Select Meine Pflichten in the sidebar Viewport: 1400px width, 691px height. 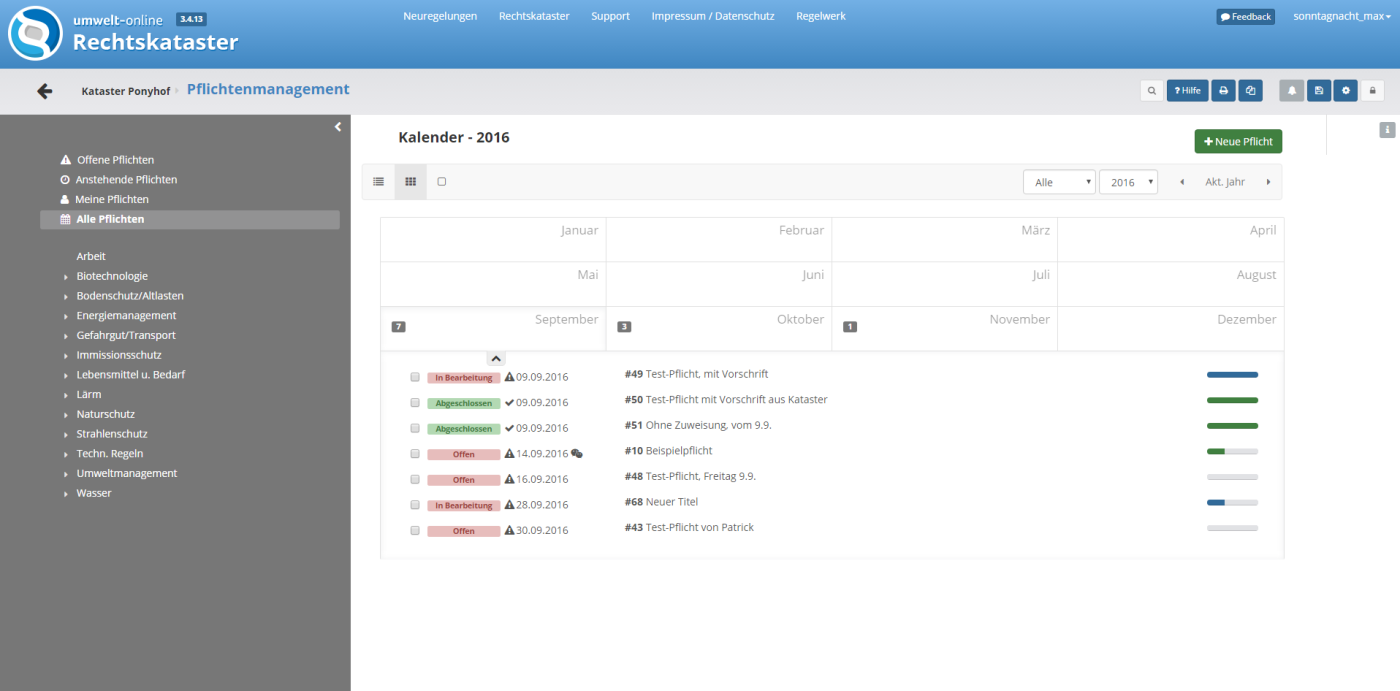112,199
